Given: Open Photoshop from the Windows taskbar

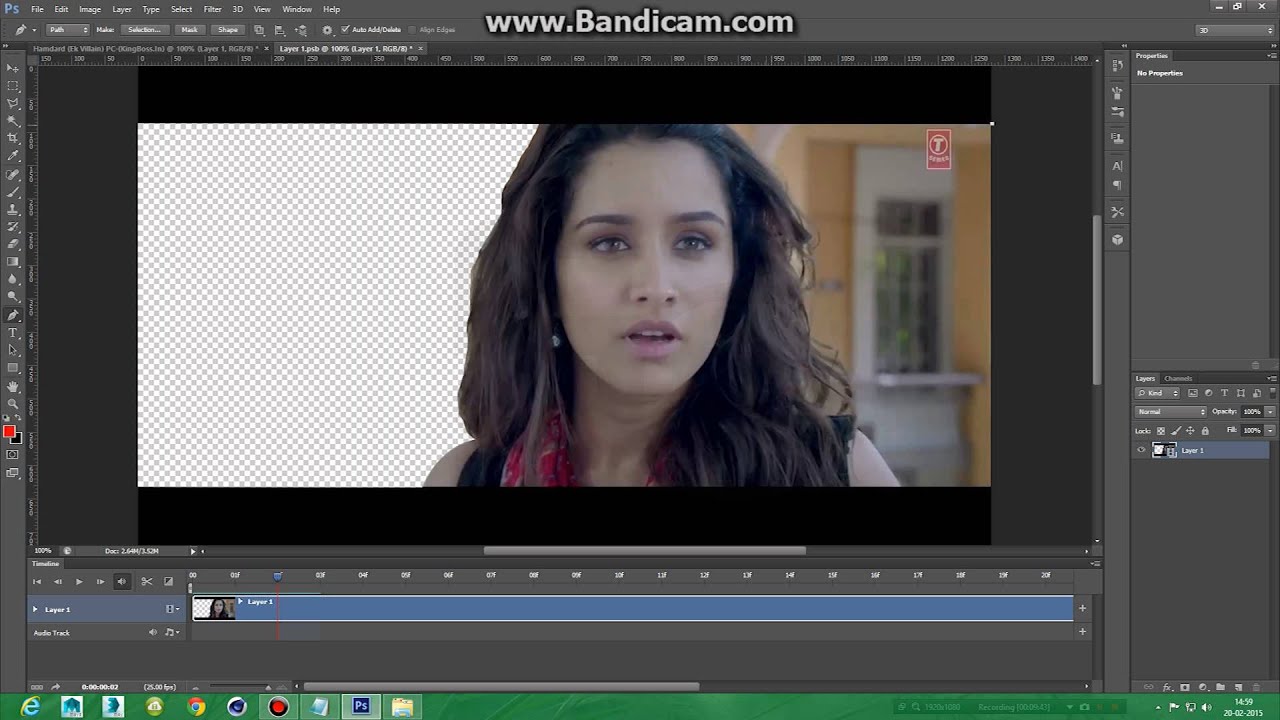Looking at the screenshot, I should pos(361,707).
